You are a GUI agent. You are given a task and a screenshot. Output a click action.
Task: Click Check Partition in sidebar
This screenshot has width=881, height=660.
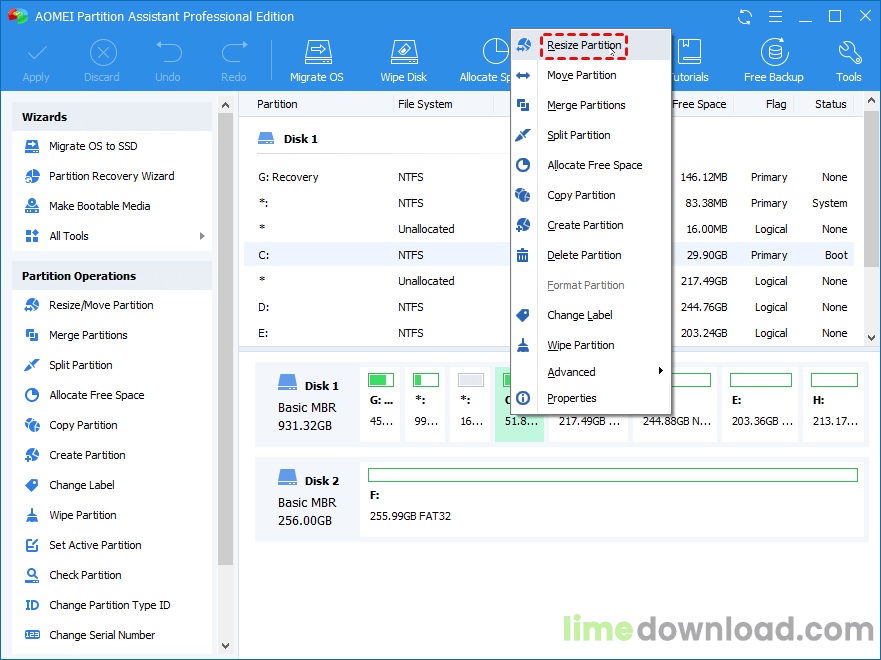tap(85, 575)
